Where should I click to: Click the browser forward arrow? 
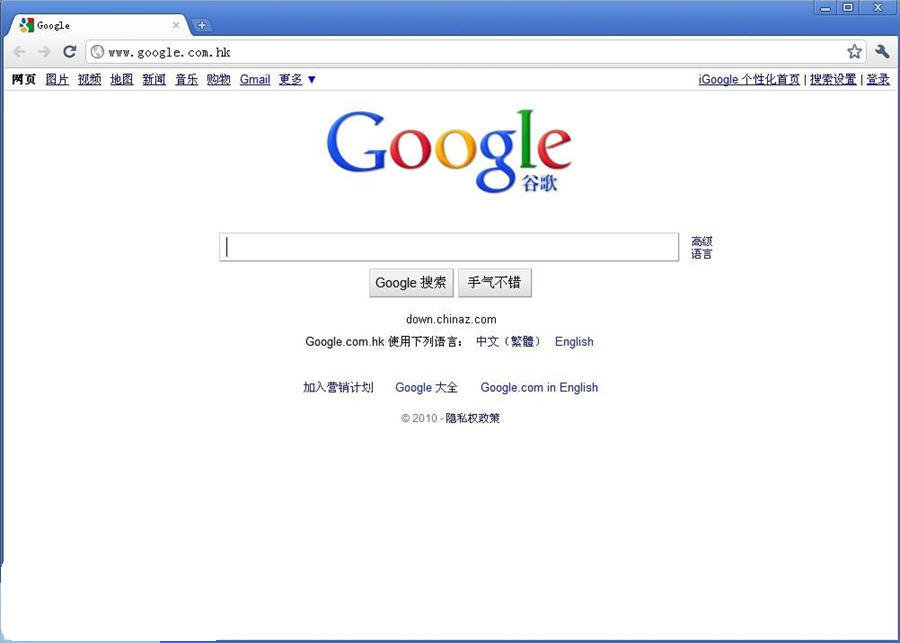(44, 52)
